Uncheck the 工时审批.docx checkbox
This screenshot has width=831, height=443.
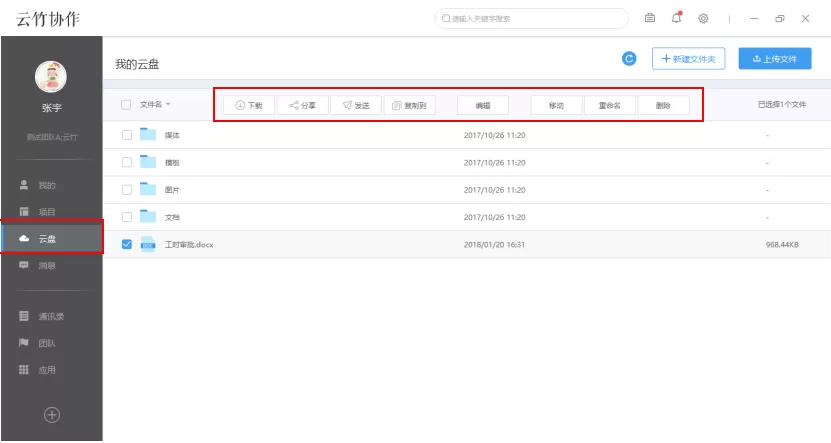tap(127, 244)
